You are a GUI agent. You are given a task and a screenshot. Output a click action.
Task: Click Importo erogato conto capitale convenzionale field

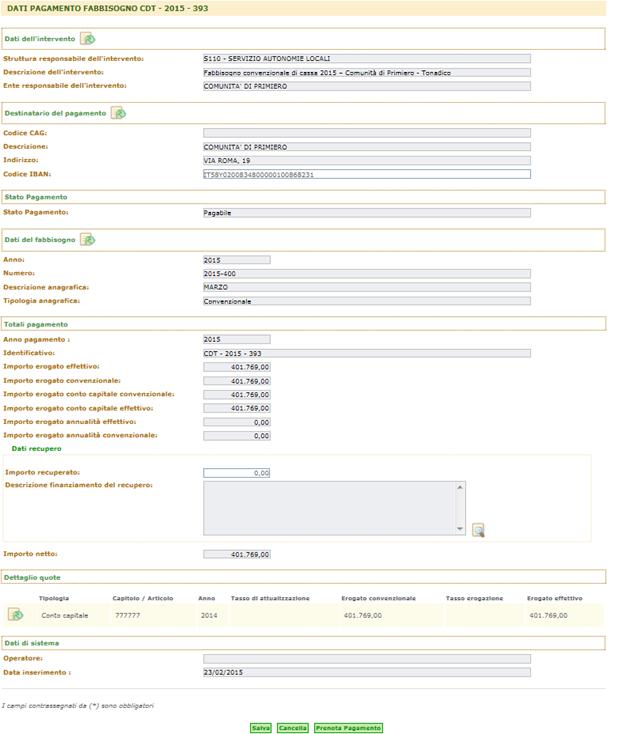click(236, 395)
